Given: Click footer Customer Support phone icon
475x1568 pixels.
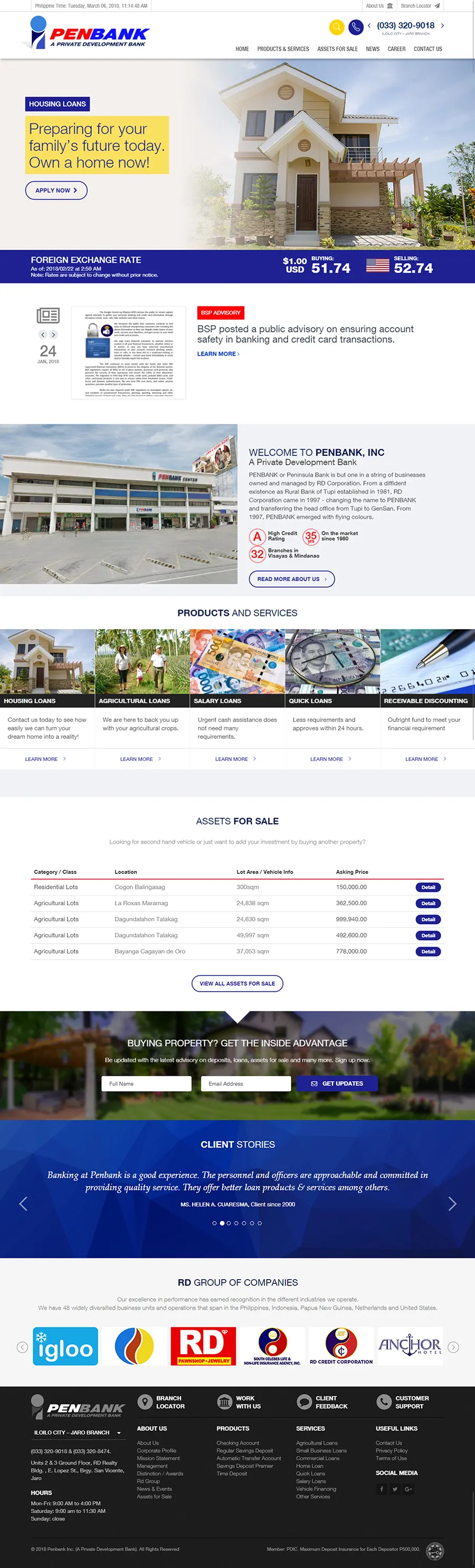Looking at the screenshot, I should pos(384,1402).
